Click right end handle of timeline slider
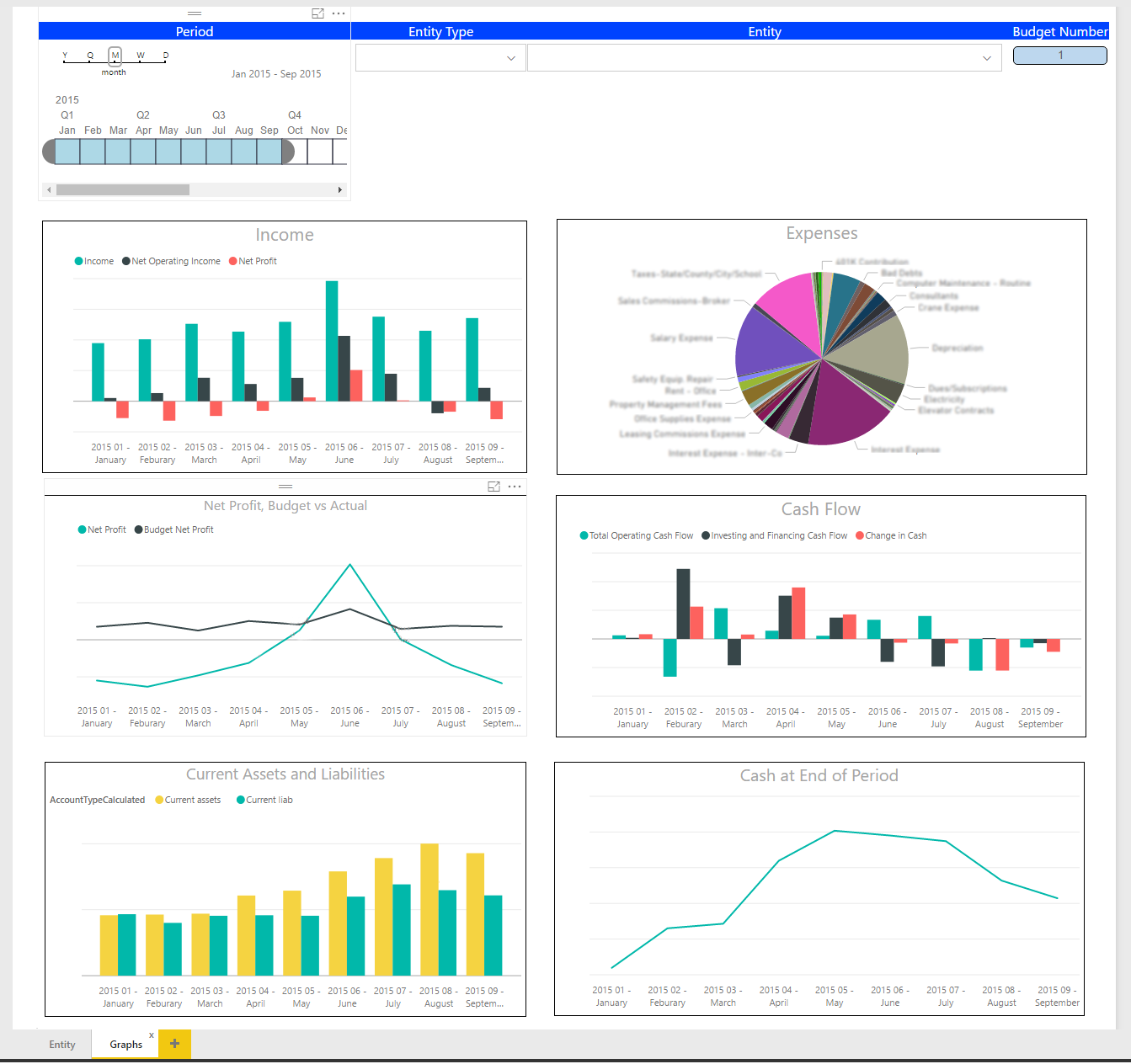This screenshot has height=1064, width=1131. point(289,152)
